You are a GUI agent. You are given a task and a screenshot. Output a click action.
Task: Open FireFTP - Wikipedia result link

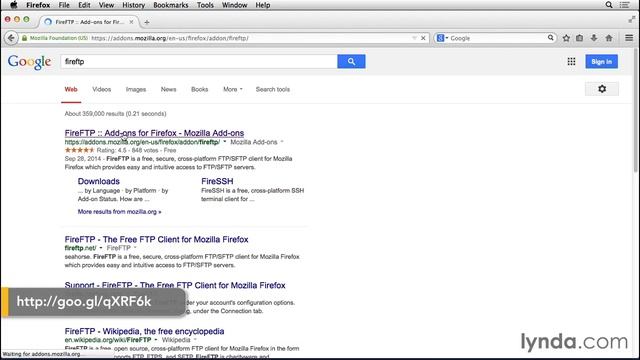[144, 331]
